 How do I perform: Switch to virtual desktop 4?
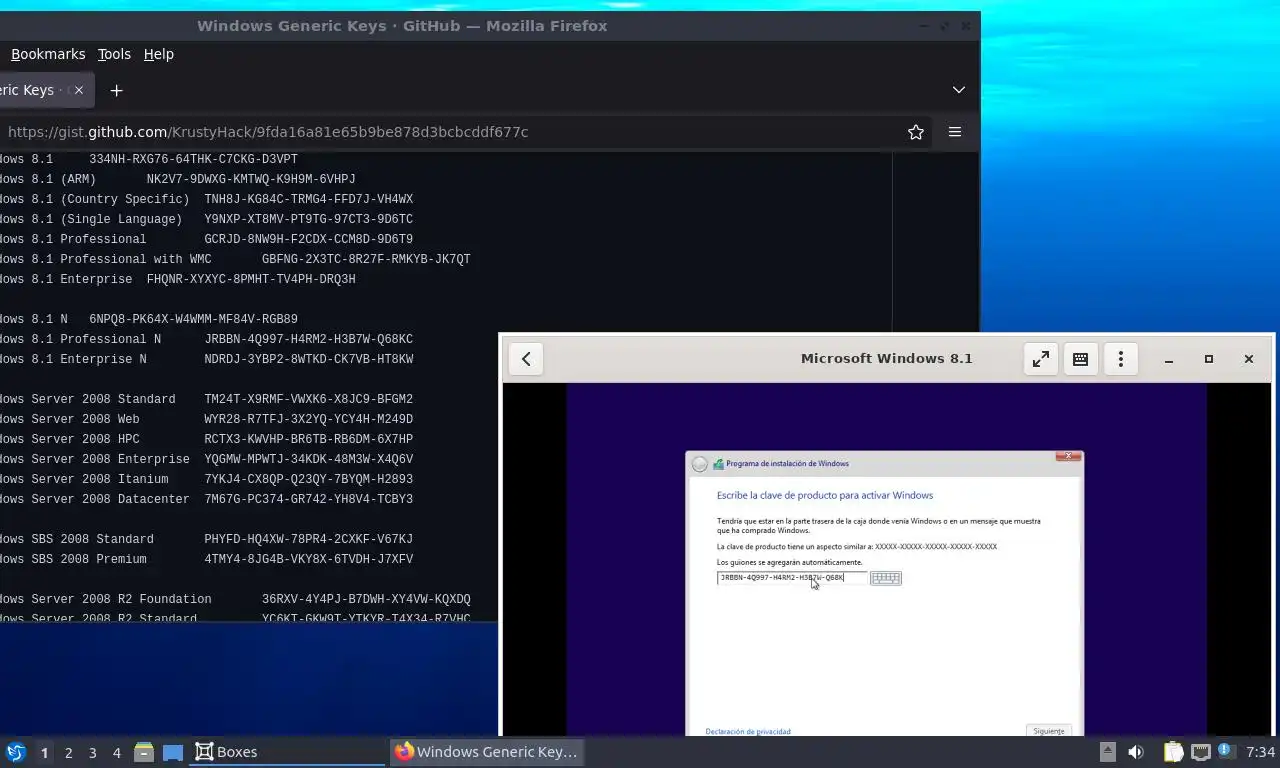(116, 753)
